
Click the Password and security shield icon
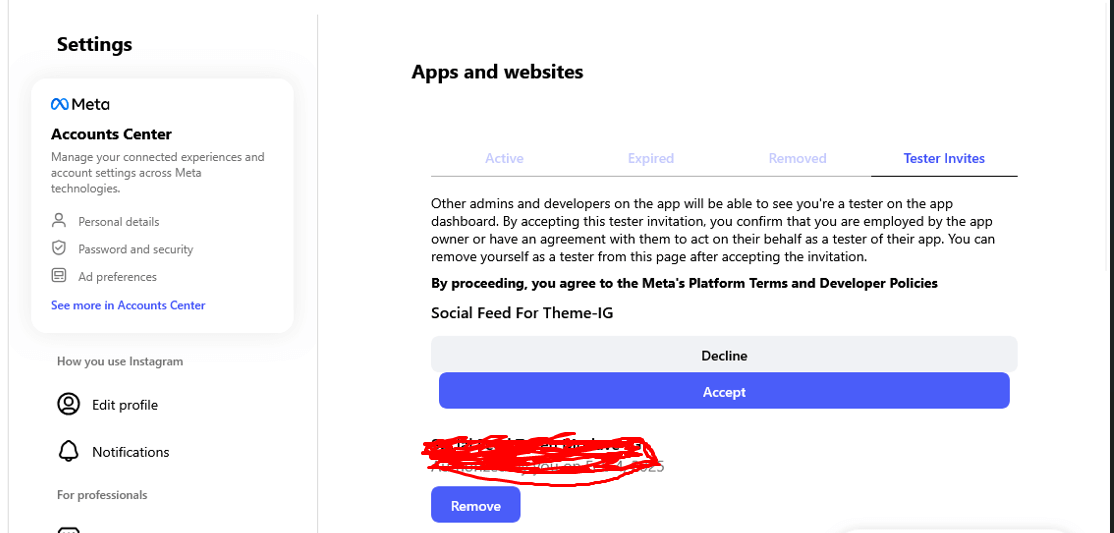[x=59, y=248]
